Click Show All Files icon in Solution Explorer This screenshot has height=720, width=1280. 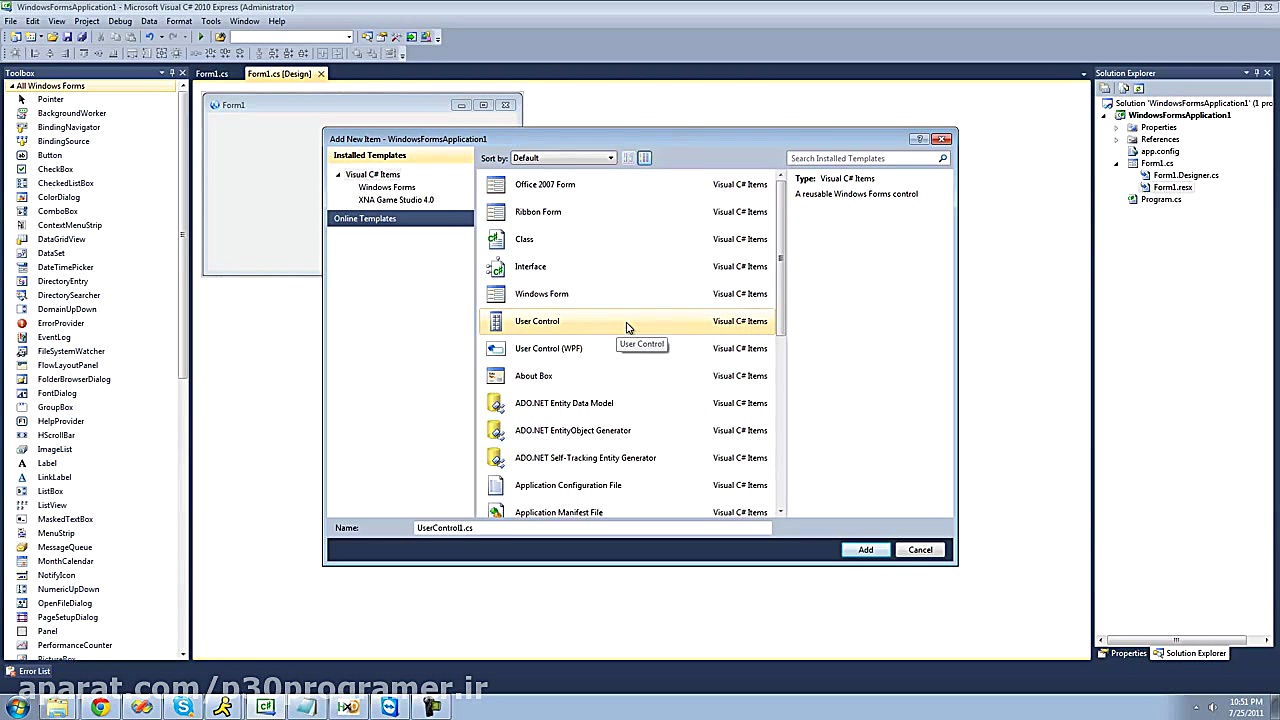pyautogui.click(x=1123, y=88)
